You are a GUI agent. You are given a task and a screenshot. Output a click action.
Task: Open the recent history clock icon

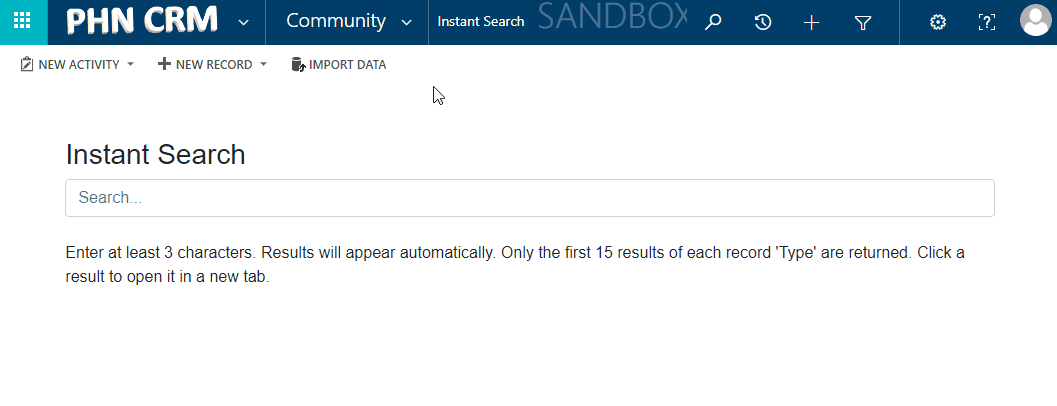tap(762, 22)
